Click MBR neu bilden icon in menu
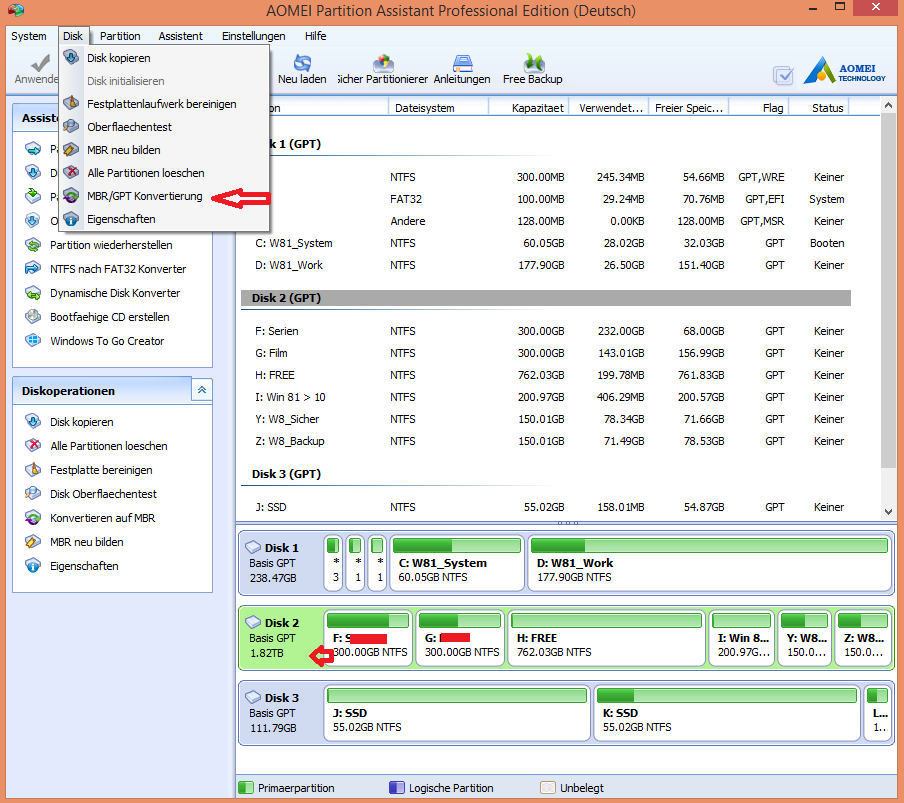The width and height of the screenshot is (904, 803). (71, 149)
